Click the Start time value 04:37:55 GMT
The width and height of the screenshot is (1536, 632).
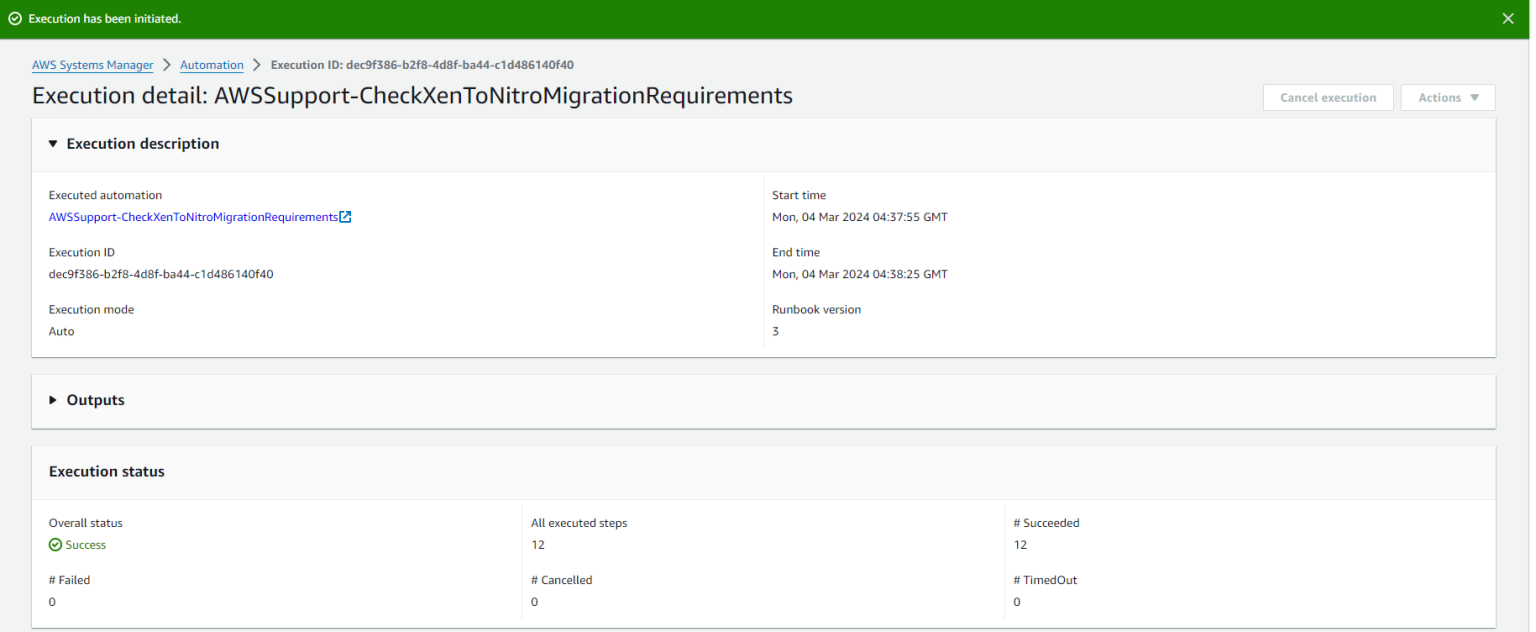(859, 217)
